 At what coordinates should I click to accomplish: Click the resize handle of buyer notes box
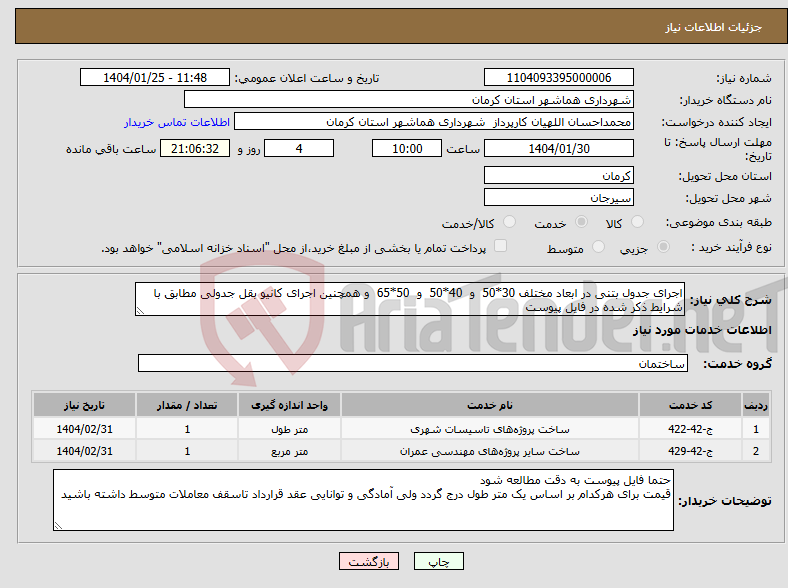[58, 526]
